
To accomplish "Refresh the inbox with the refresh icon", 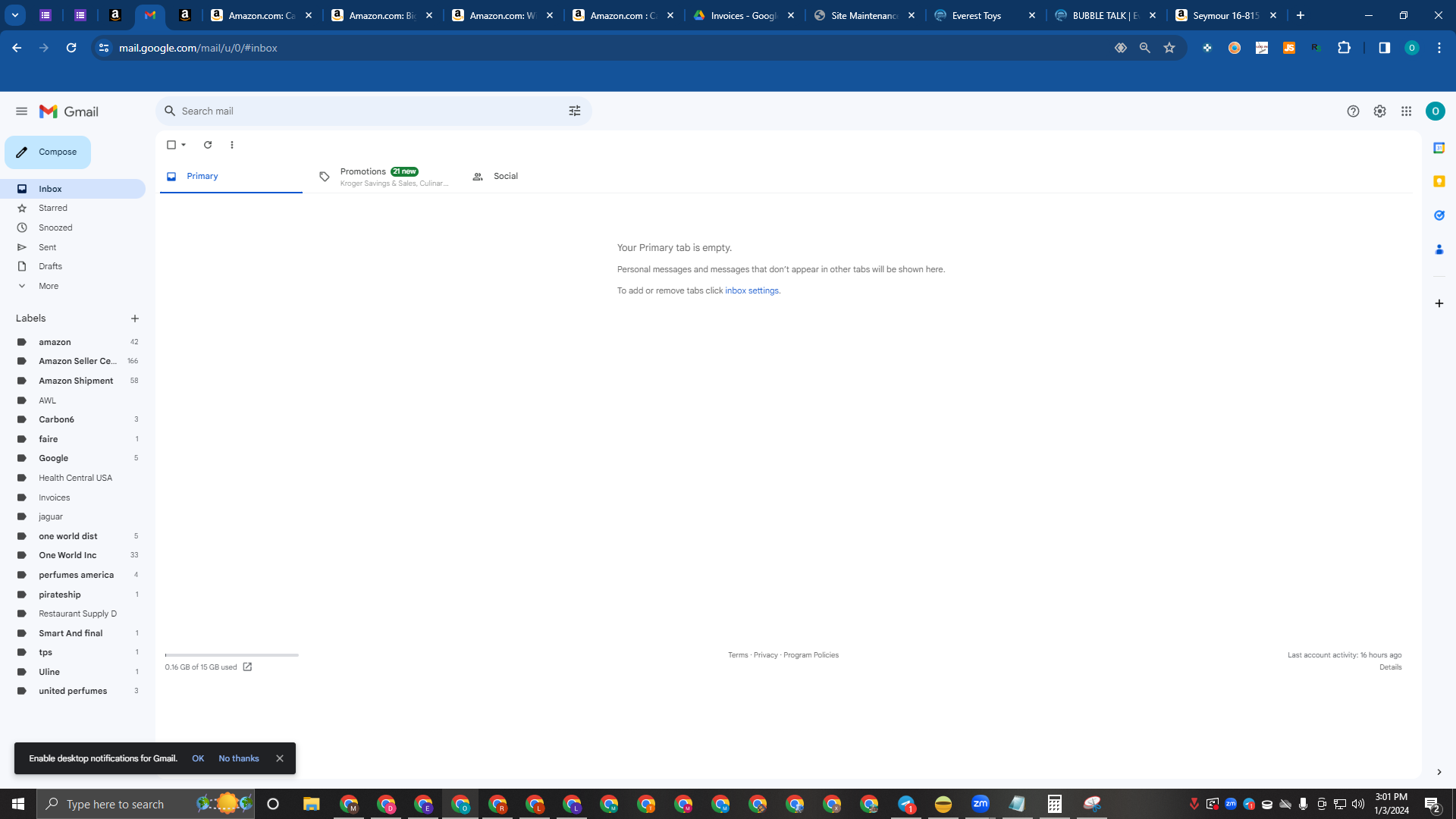I will [208, 145].
